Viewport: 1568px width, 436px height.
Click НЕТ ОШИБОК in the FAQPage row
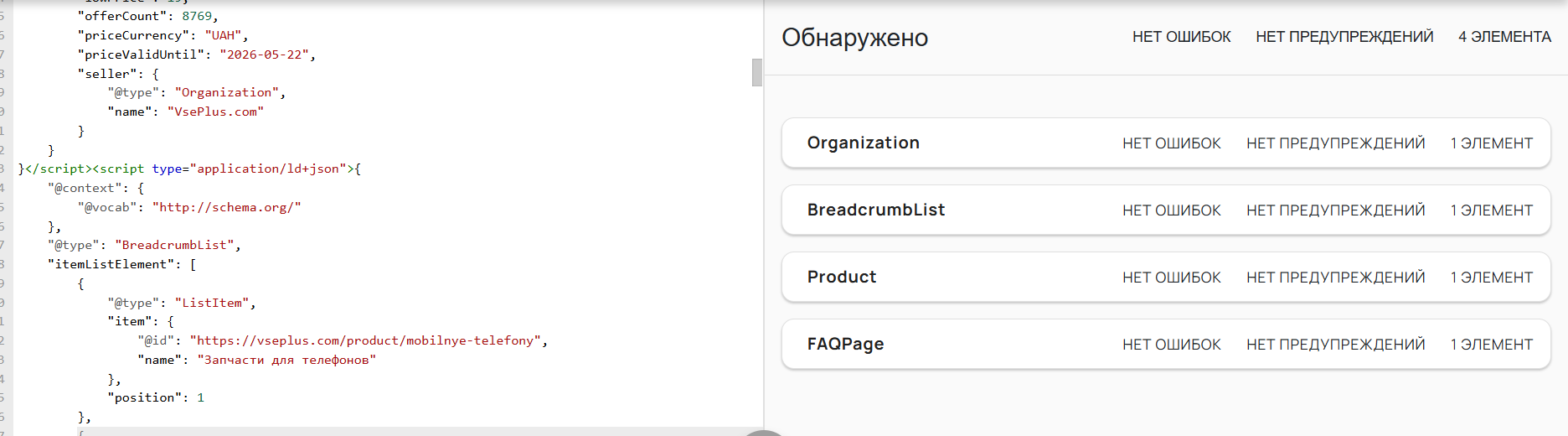1171,345
